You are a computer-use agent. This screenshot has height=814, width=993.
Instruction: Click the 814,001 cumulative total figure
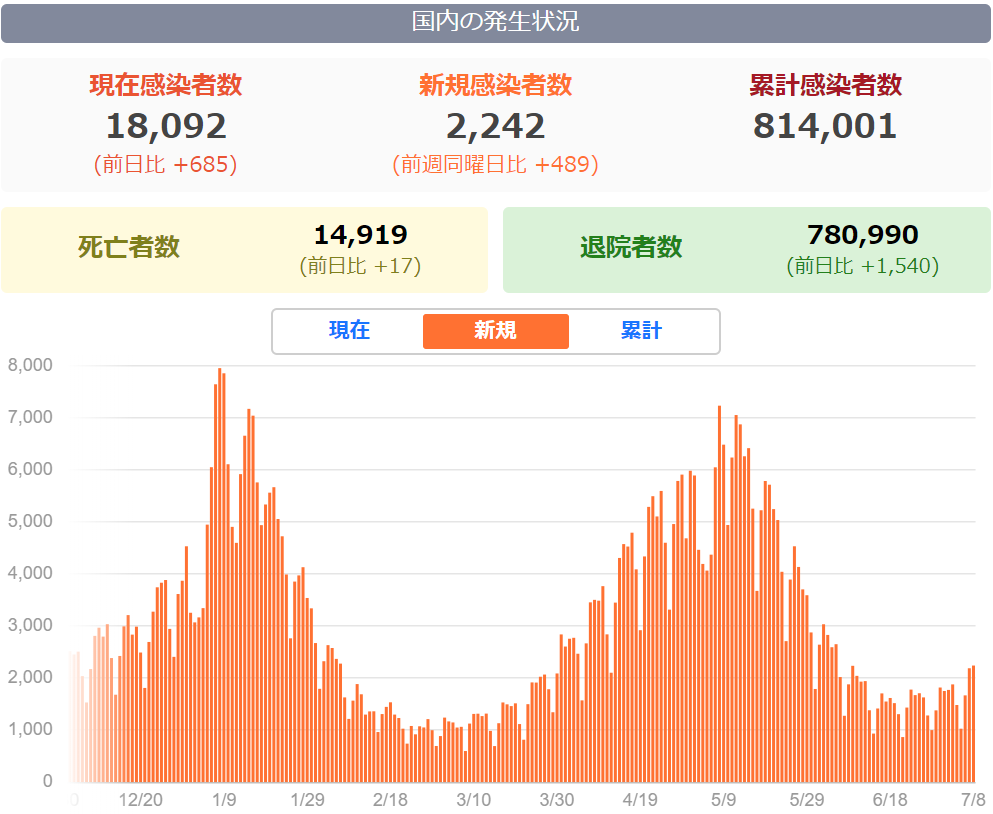coord(825,126)
